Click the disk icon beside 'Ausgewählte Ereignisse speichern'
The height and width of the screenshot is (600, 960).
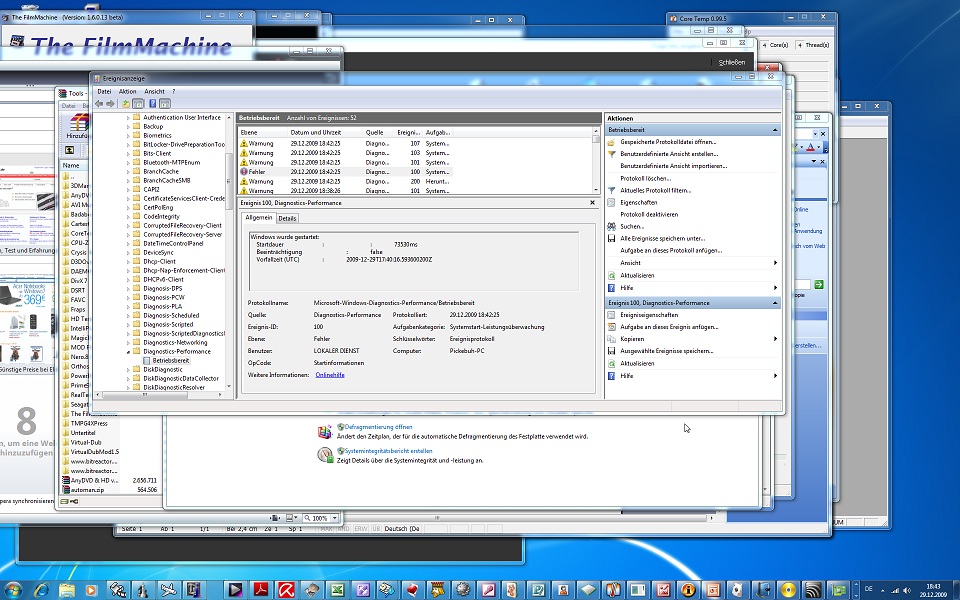611,351
